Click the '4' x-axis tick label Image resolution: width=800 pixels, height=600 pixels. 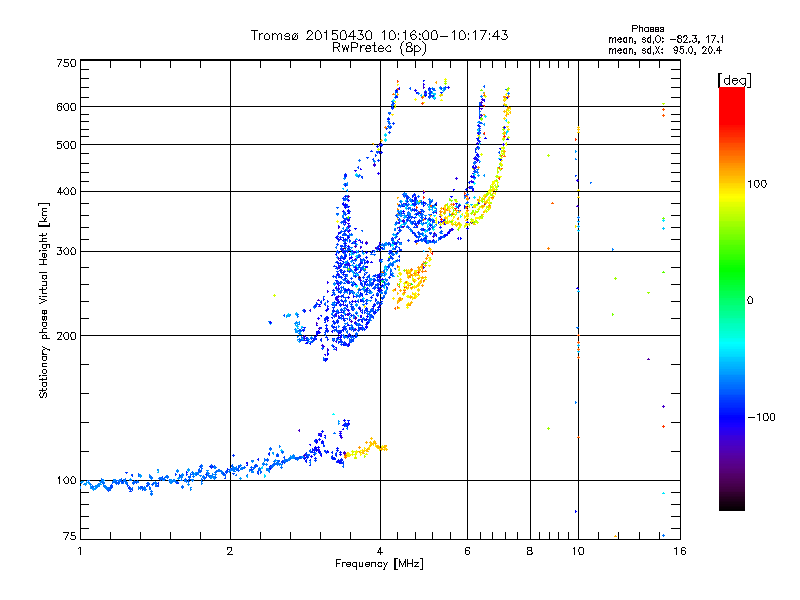click(380, 551)
